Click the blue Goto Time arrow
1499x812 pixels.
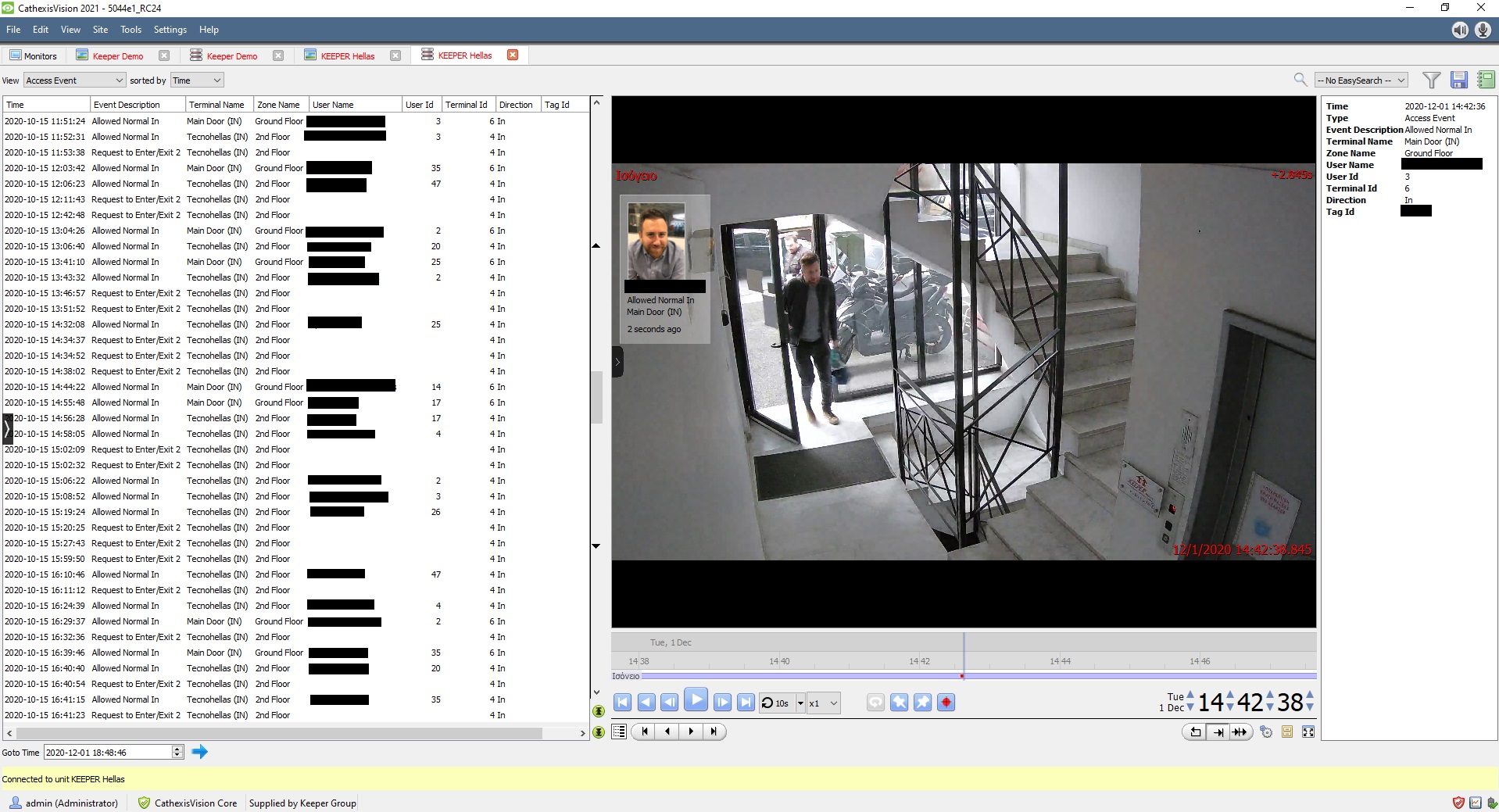(x=199, y=752)
